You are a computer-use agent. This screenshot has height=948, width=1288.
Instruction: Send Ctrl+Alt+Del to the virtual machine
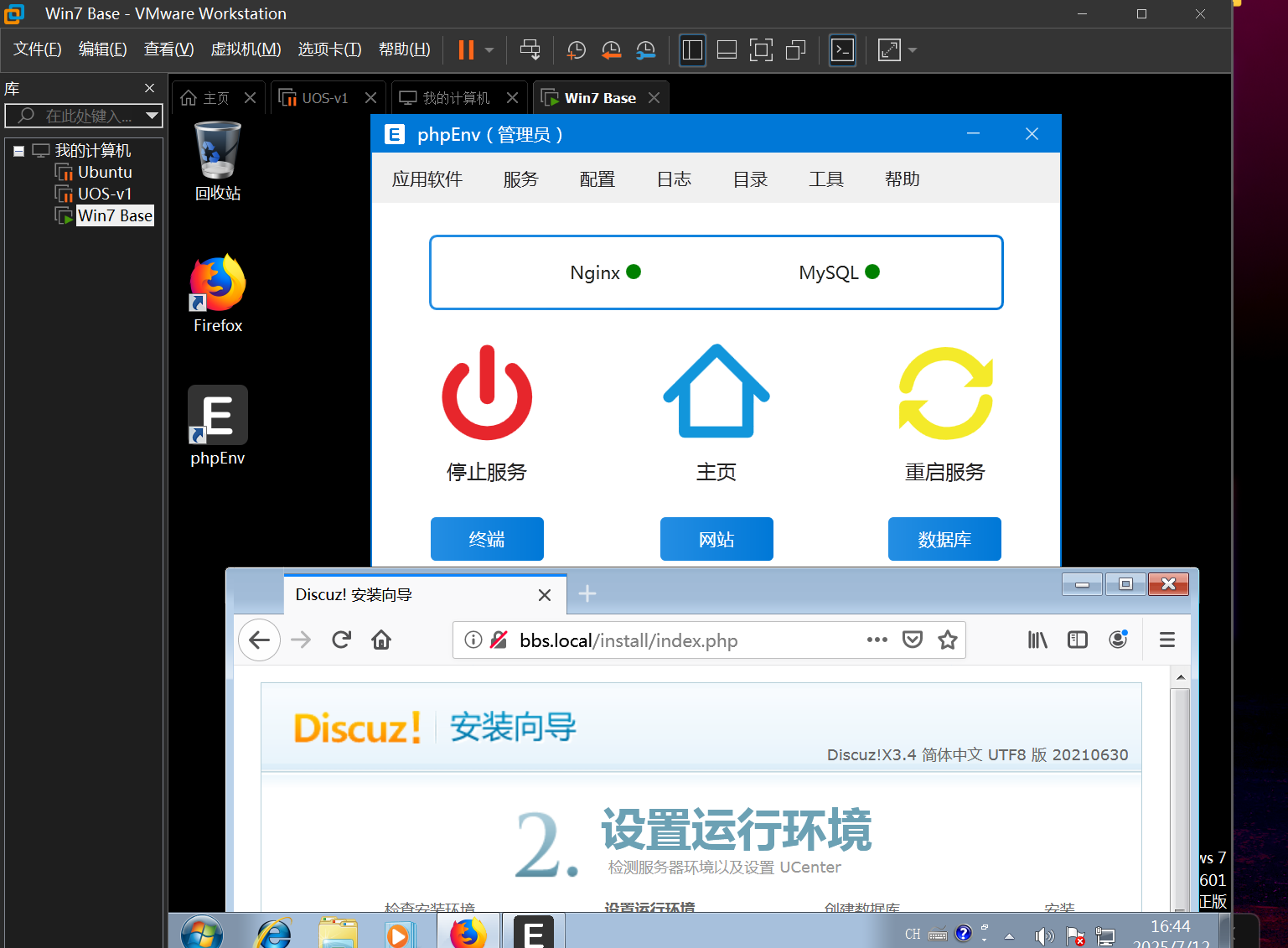530,50
